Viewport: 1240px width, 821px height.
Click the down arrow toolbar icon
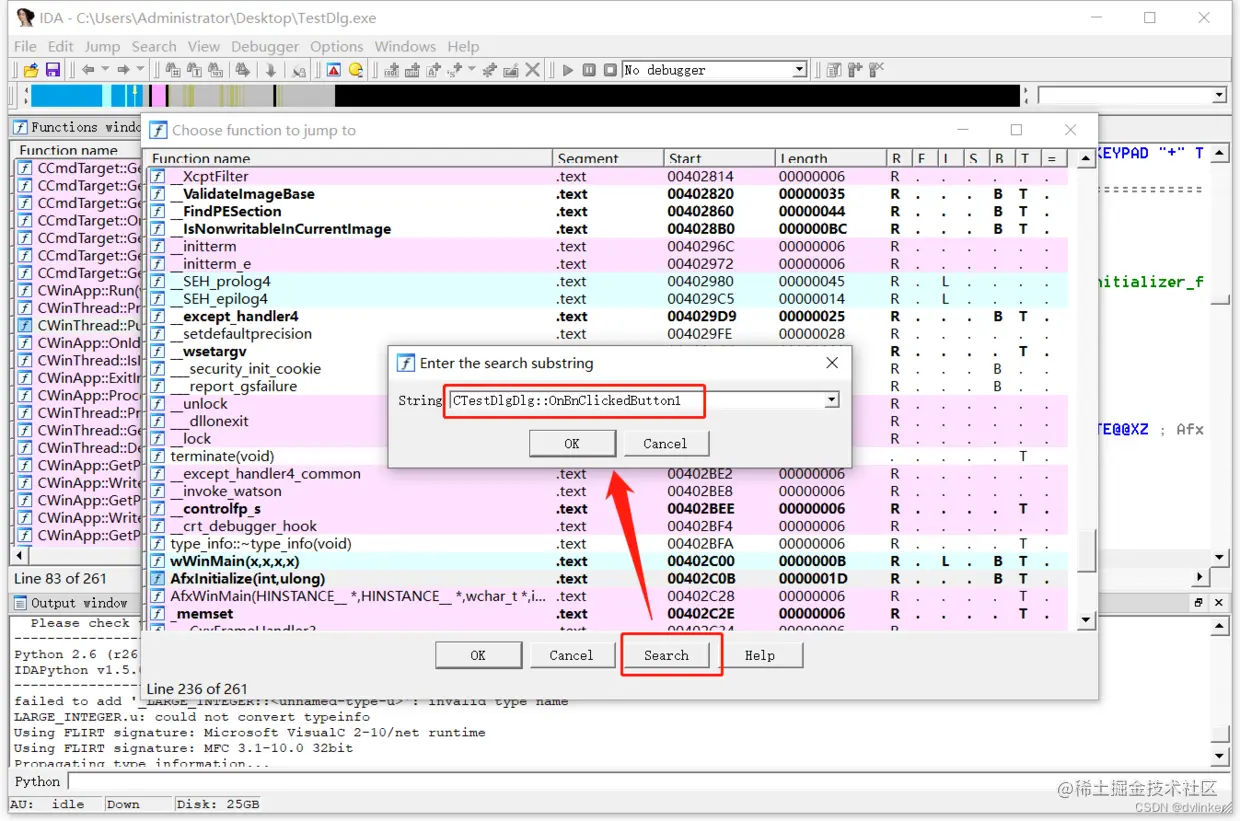271,70
